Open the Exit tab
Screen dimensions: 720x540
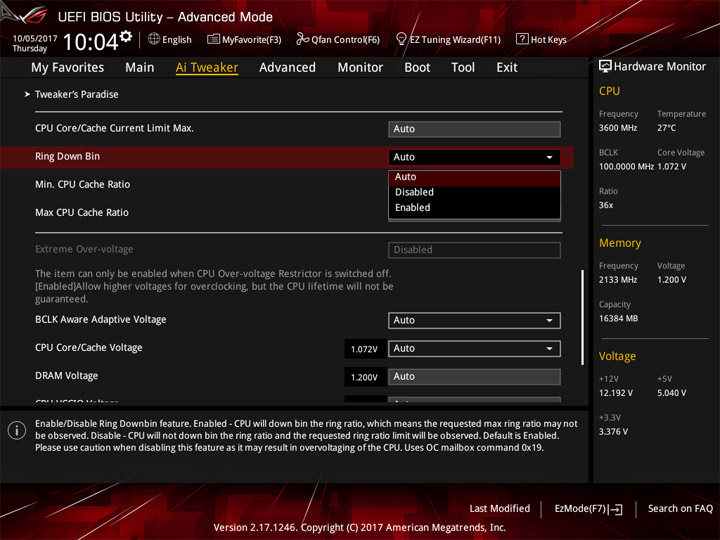(507, 68)
